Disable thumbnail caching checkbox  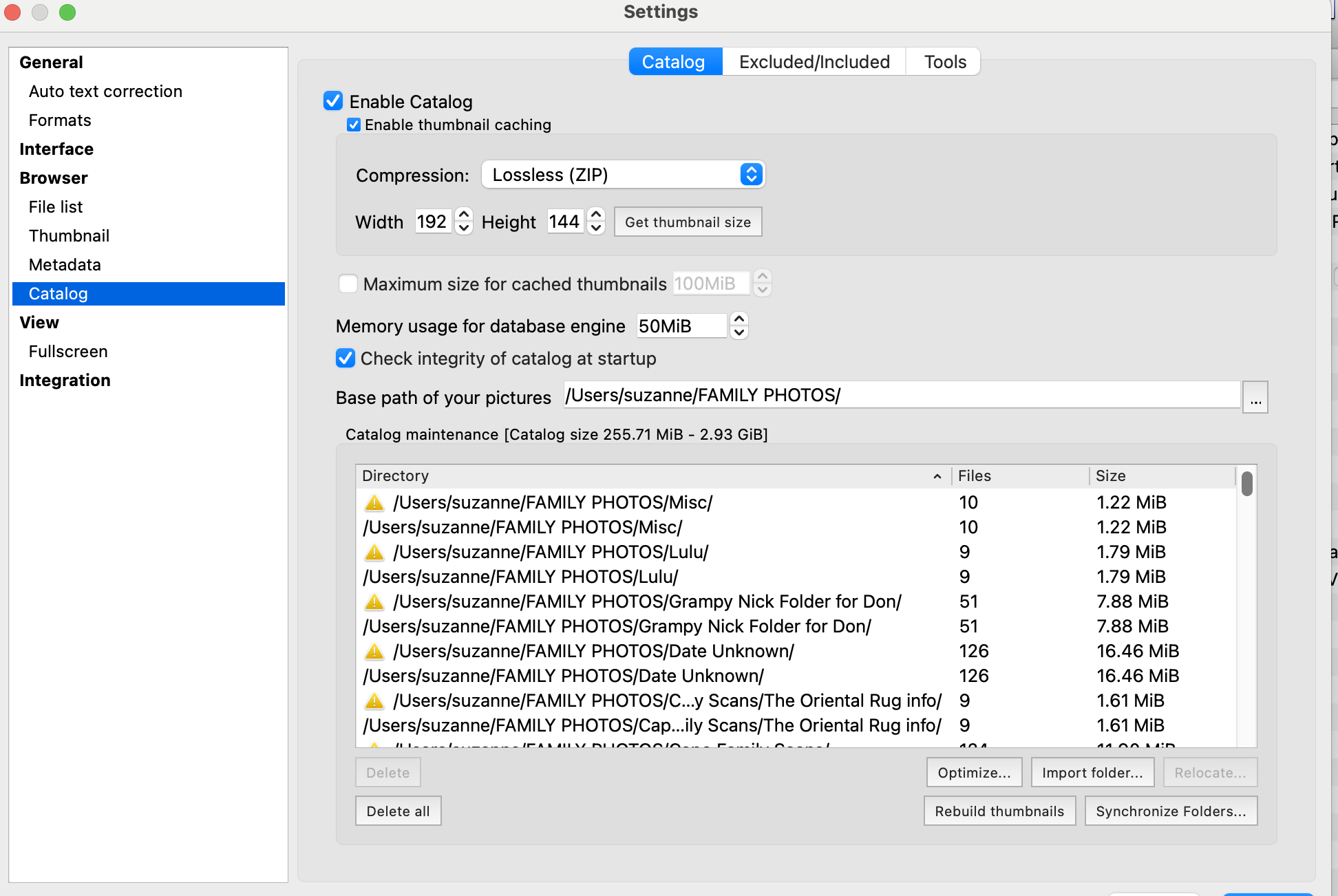tap(354, 125)
